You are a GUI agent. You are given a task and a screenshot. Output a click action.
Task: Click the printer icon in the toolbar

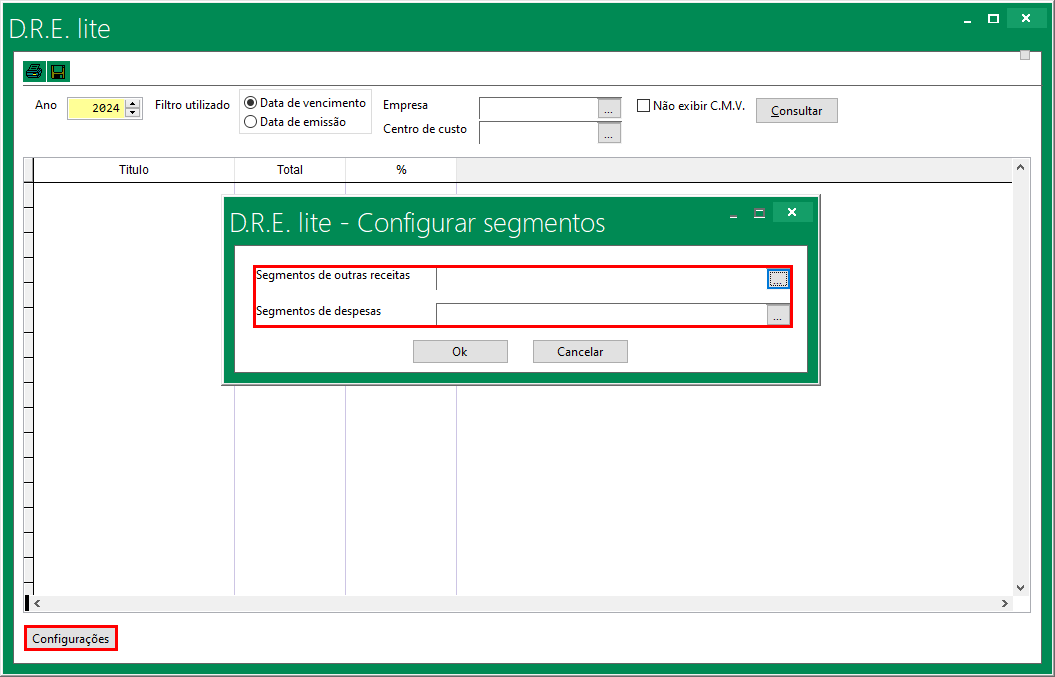click(x=35, y=71)
